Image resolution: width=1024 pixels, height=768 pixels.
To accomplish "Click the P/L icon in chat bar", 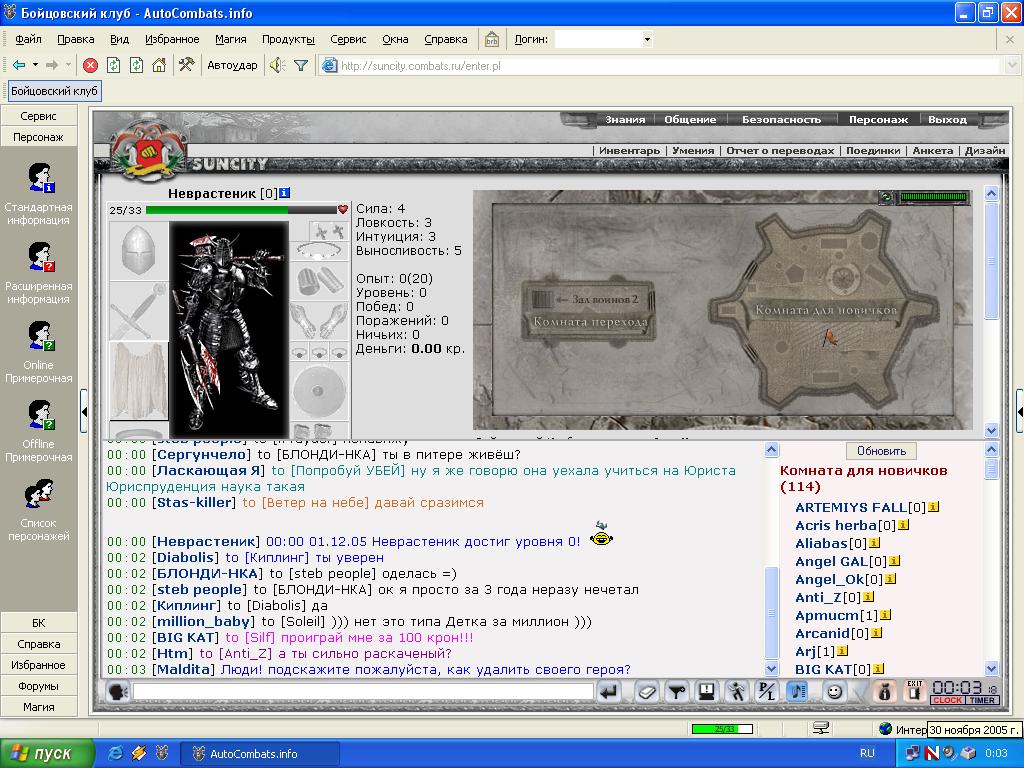I will tap(767, 692).
